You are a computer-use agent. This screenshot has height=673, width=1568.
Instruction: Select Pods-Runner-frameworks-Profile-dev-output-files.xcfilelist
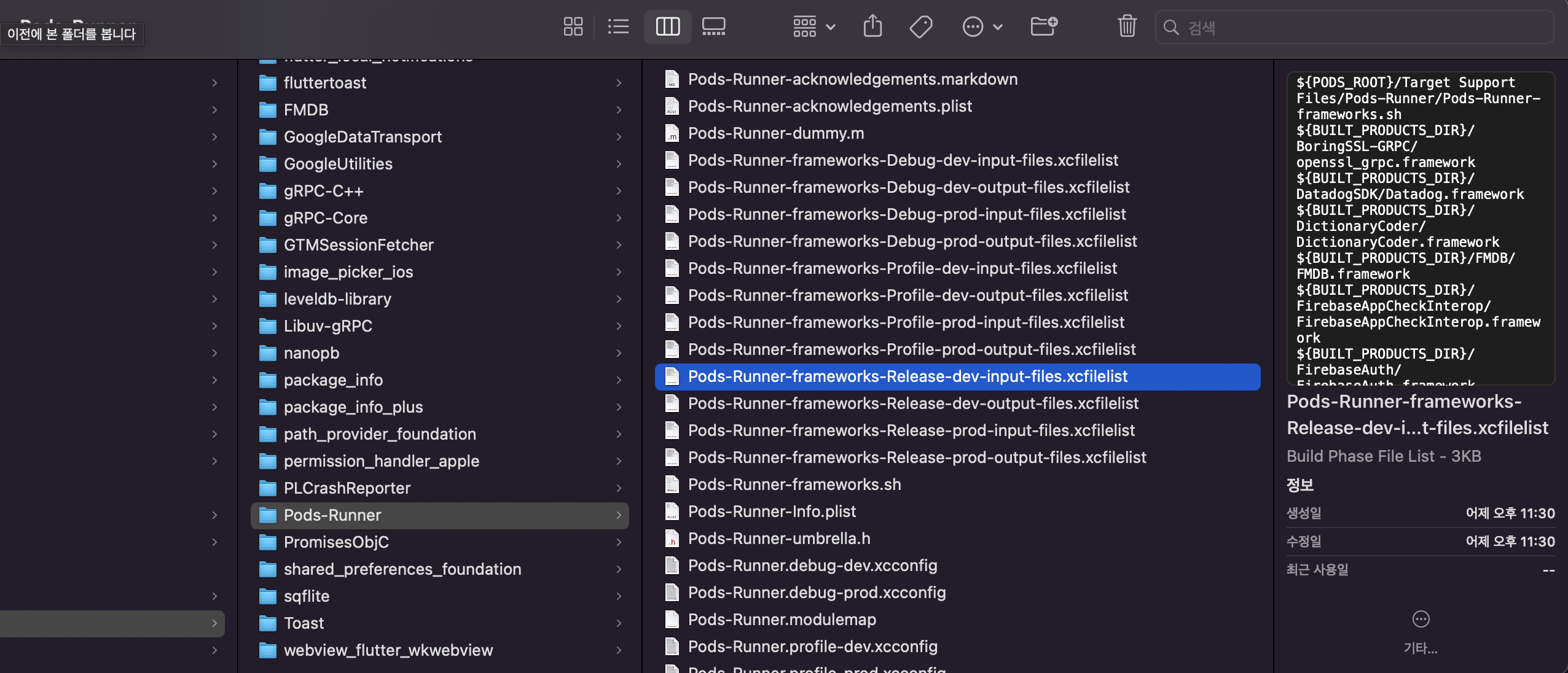click(x=957, y=295)
